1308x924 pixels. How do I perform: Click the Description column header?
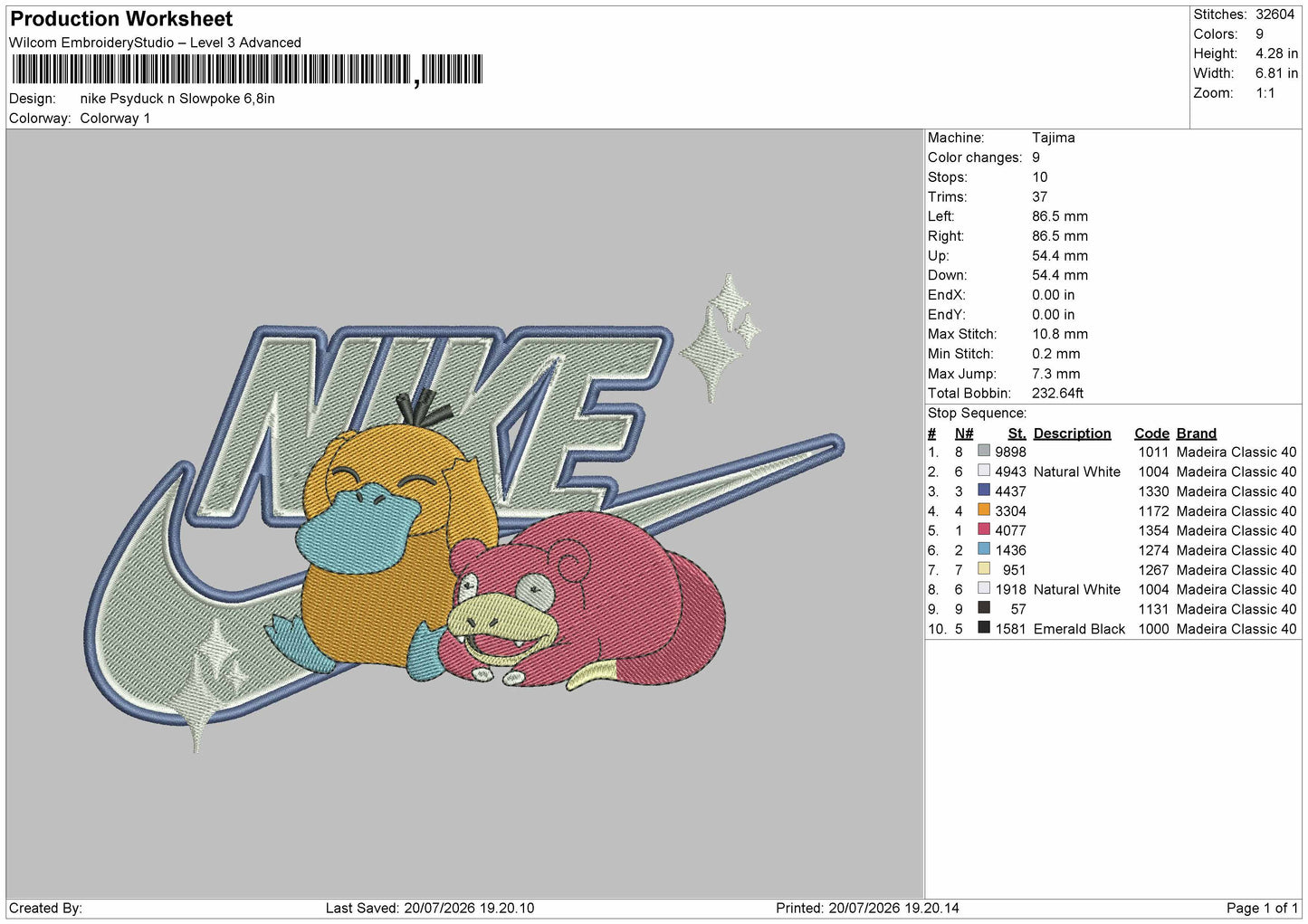coord(1073,433)
